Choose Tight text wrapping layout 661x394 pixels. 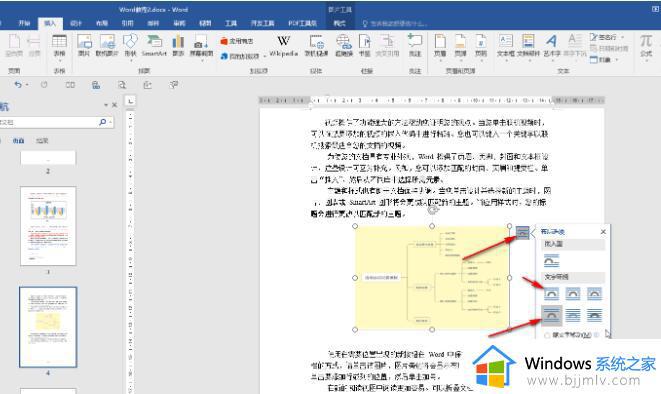point(573,293)
